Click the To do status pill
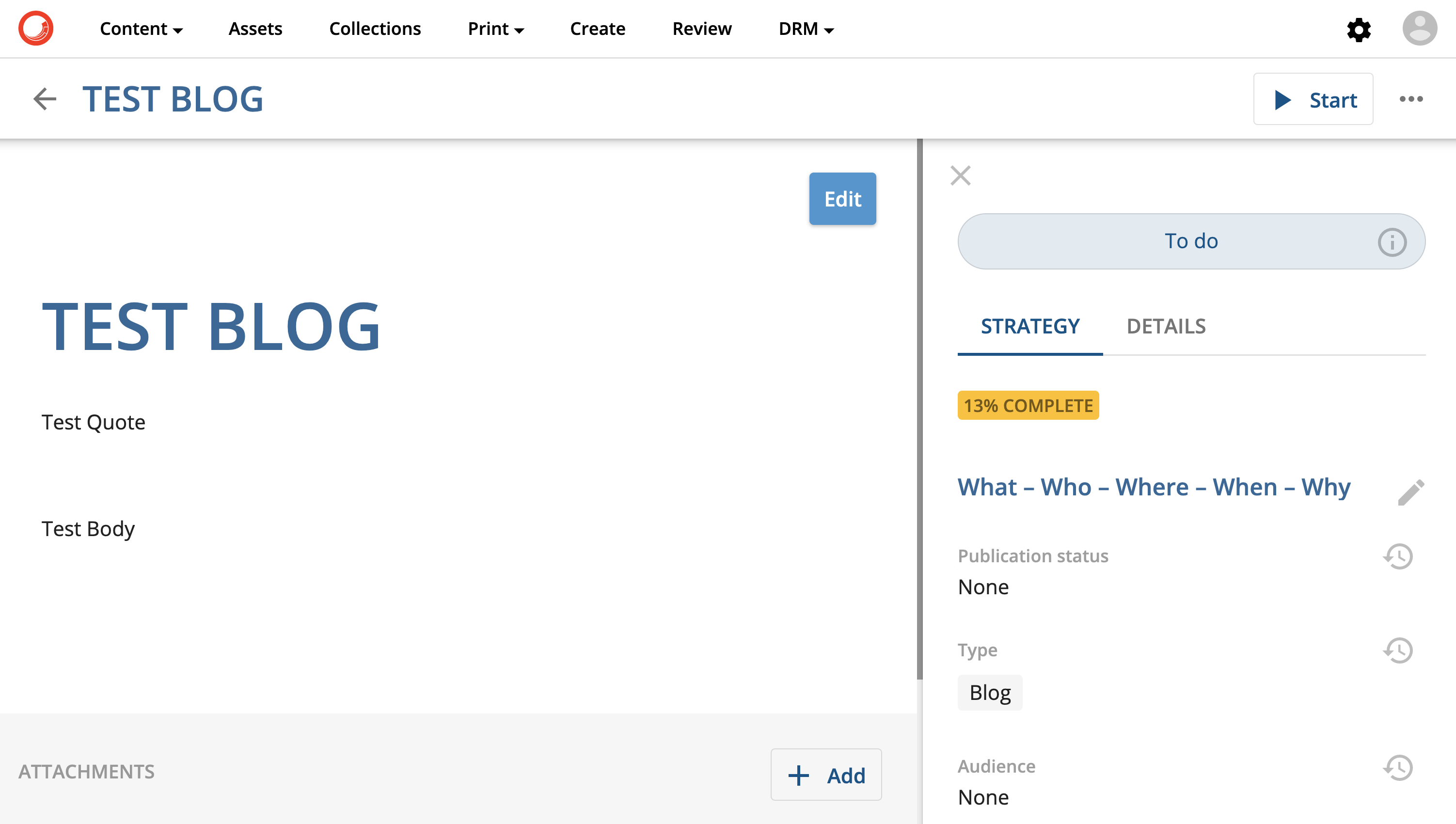 (1191, 241)
